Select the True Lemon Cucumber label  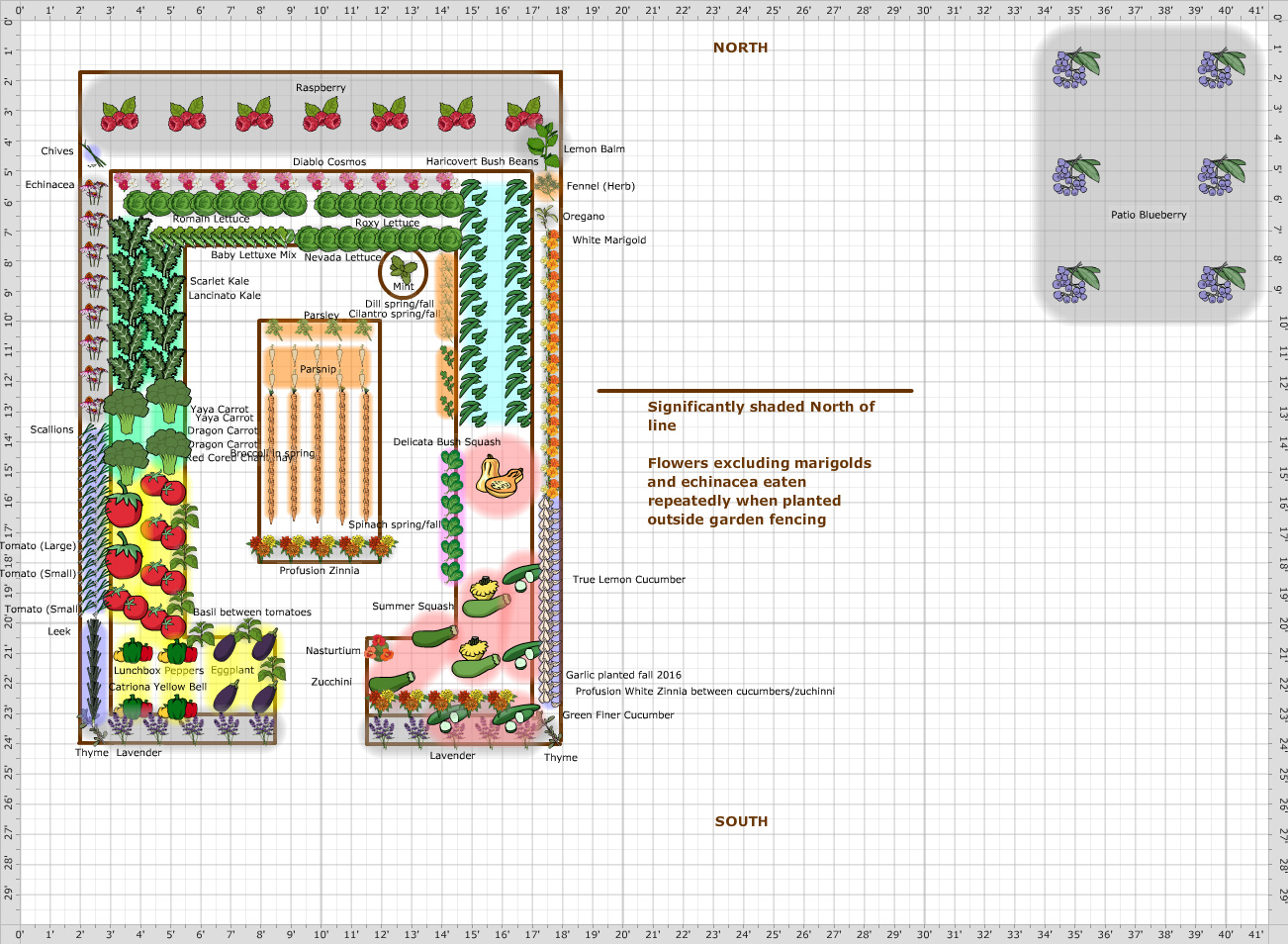pyautogui.click(x=629, y=580)
